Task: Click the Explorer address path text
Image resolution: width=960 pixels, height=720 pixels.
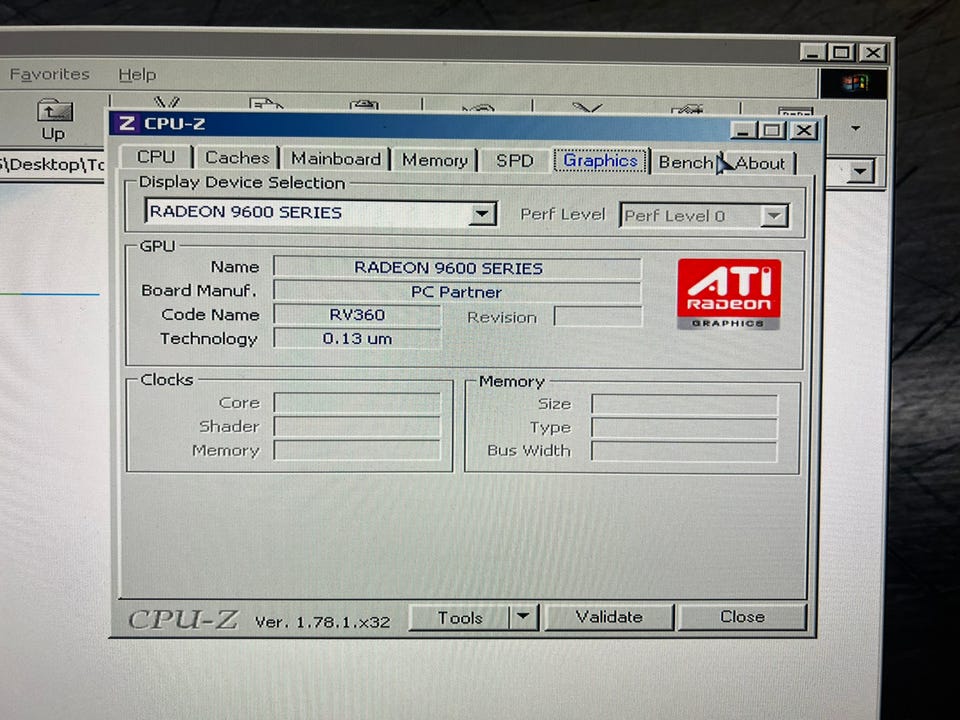Action: pyautogui.click(x=53, y=164)
